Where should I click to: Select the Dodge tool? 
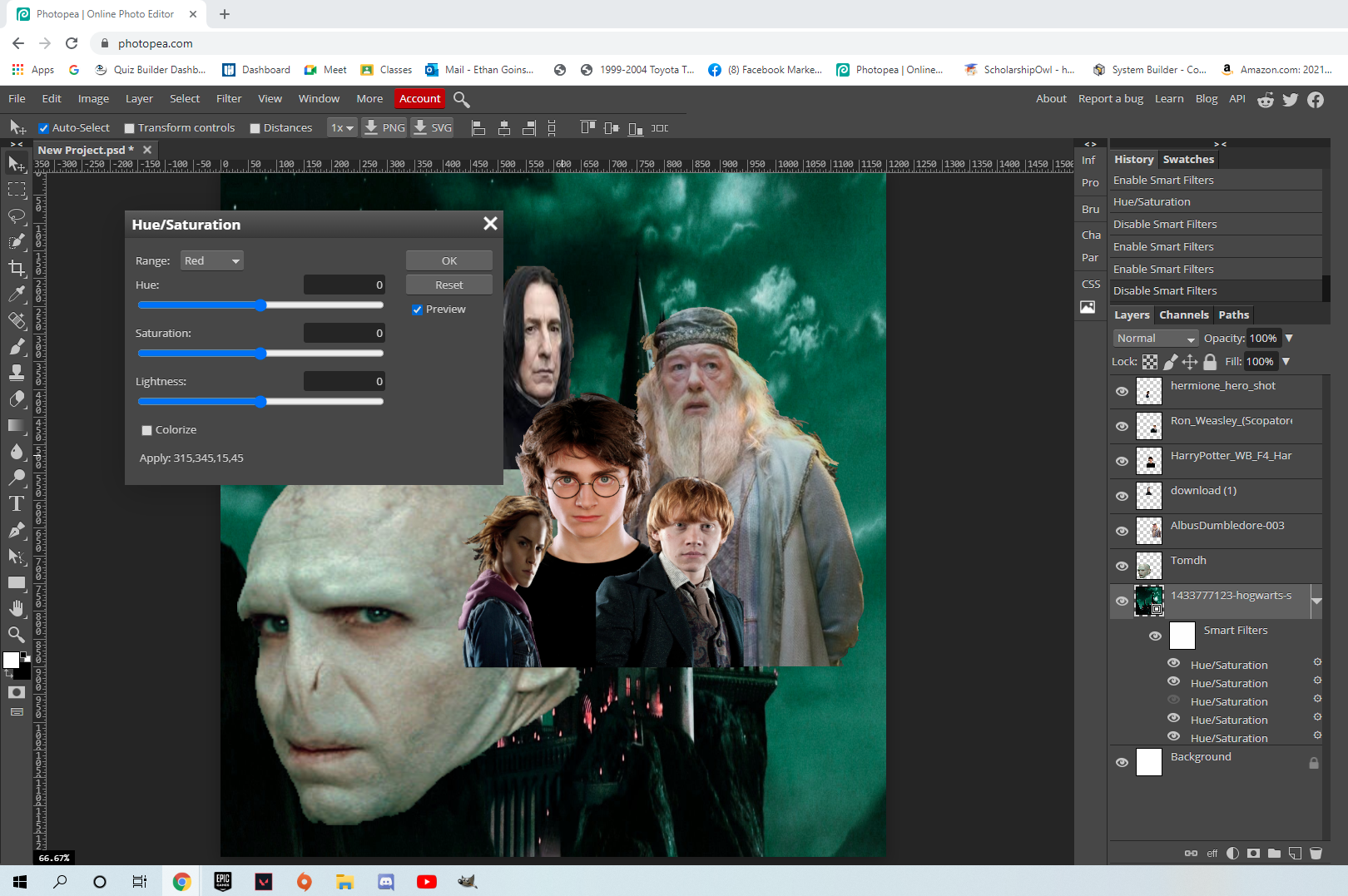(x=17, y=478)
